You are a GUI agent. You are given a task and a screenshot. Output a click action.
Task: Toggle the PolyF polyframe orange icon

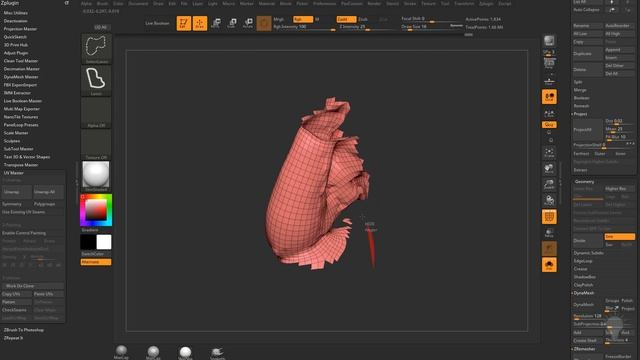[549, 217]
